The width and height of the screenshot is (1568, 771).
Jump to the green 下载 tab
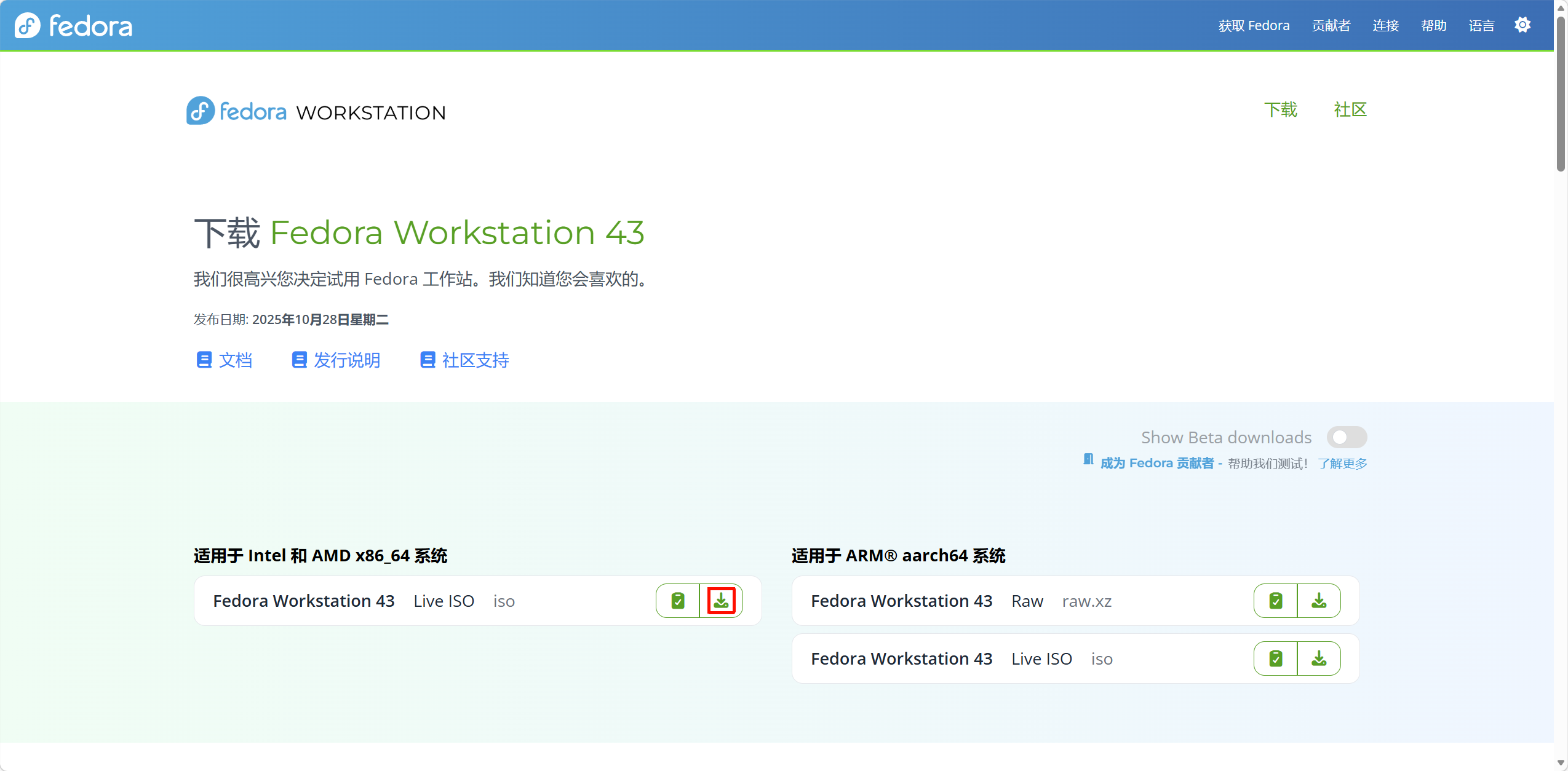click(1281, 109)
